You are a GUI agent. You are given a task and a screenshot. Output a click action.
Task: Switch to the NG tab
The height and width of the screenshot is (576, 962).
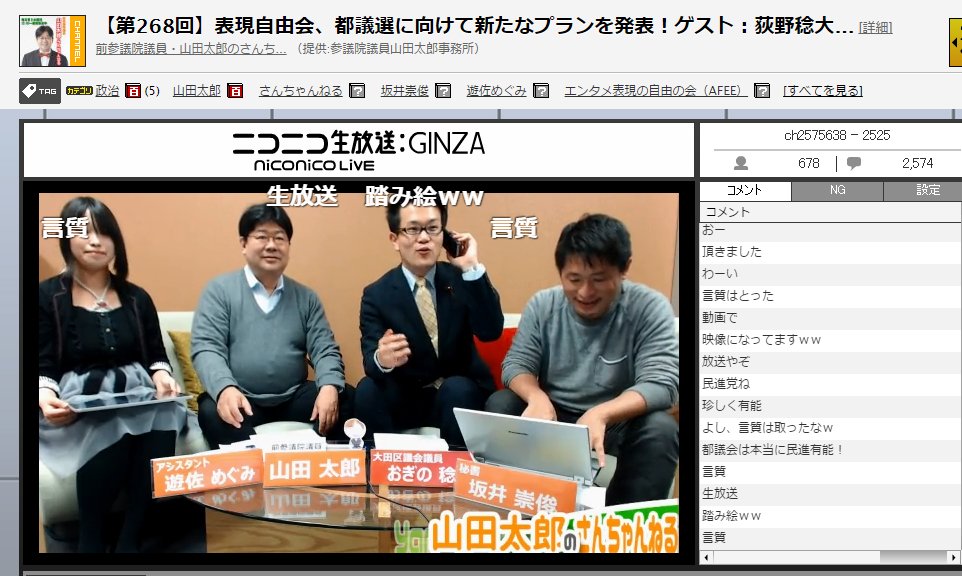coord(837,190)
